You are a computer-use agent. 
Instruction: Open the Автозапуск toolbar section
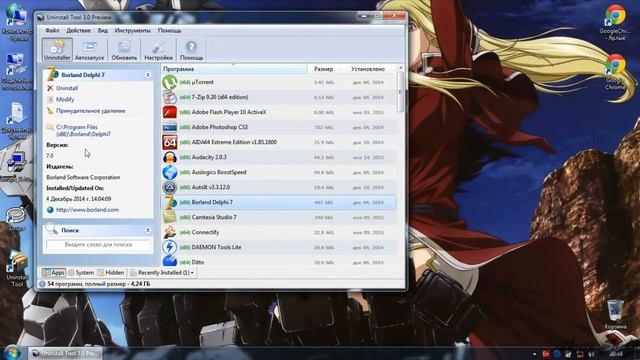pos(89,50)
